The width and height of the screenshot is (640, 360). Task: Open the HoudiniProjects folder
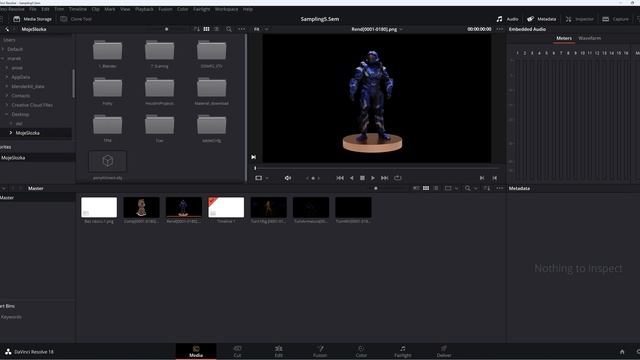(159, 88)
